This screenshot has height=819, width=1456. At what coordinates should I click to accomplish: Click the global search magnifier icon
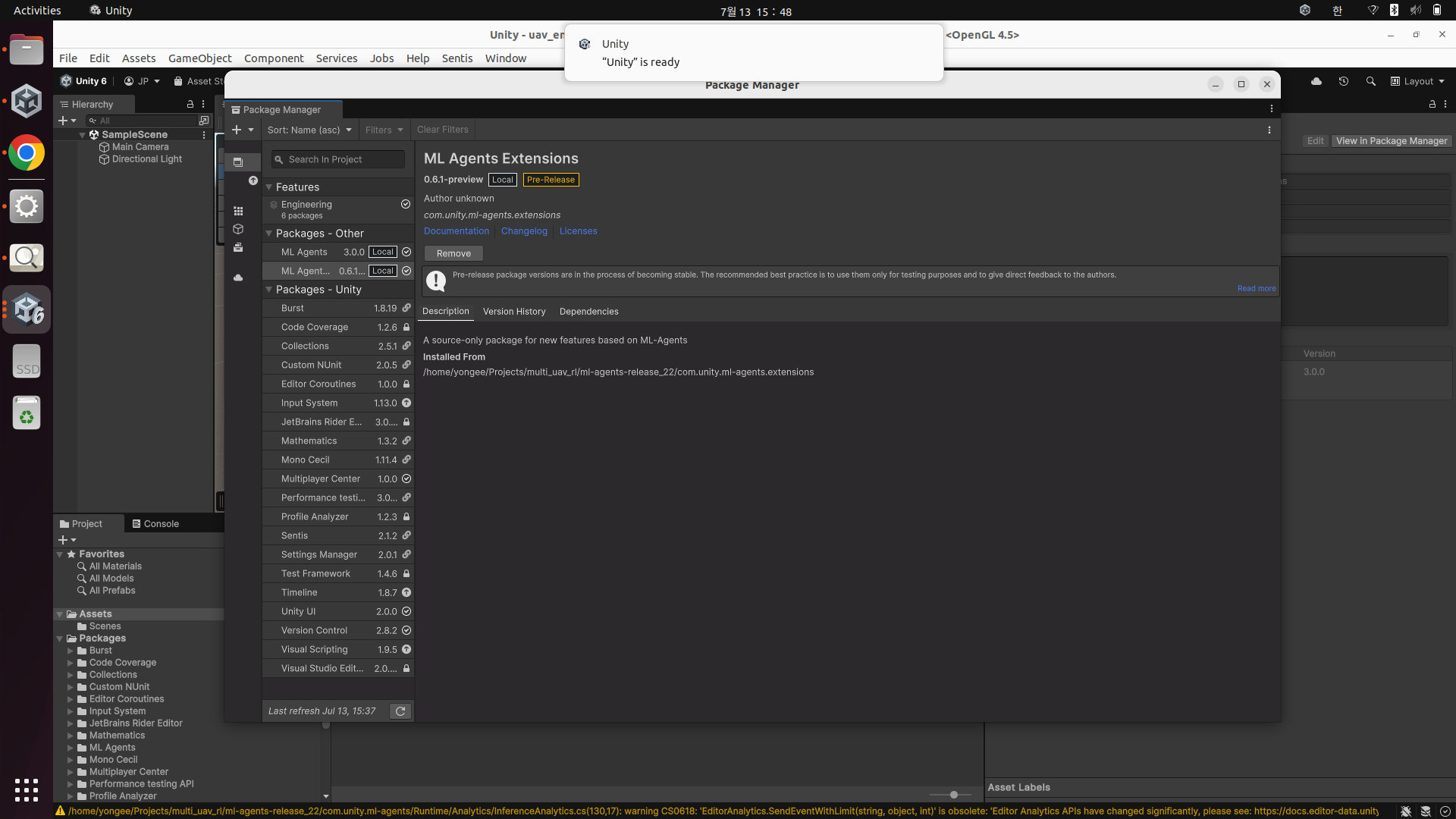1370,81
